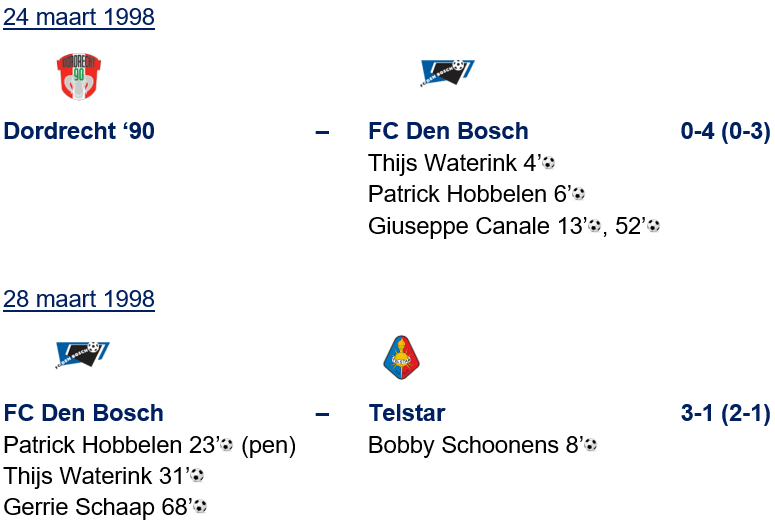Open the 24 maart 1998 date link
Image resolution: width=775 pixels, height=522 pixels.
(x=79, y=18)
